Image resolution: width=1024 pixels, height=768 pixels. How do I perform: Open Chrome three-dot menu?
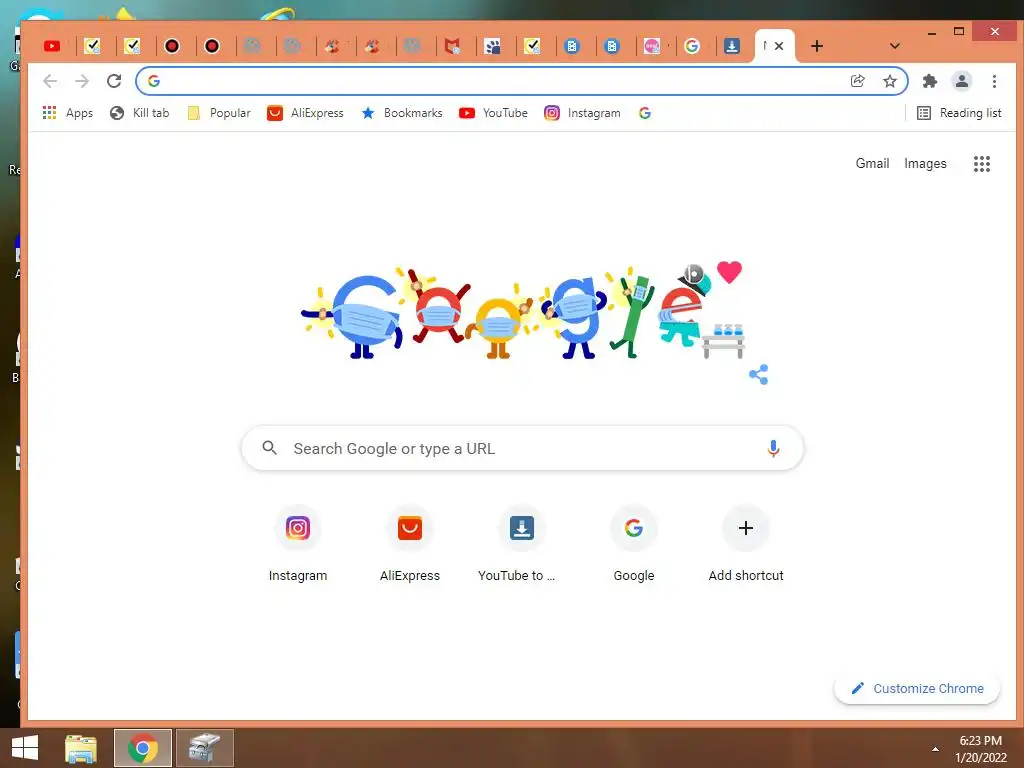tap(994, 81)
